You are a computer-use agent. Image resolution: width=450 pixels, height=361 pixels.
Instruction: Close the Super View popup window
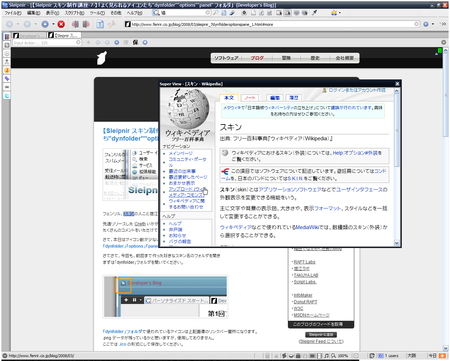click(x=397, y=84)
